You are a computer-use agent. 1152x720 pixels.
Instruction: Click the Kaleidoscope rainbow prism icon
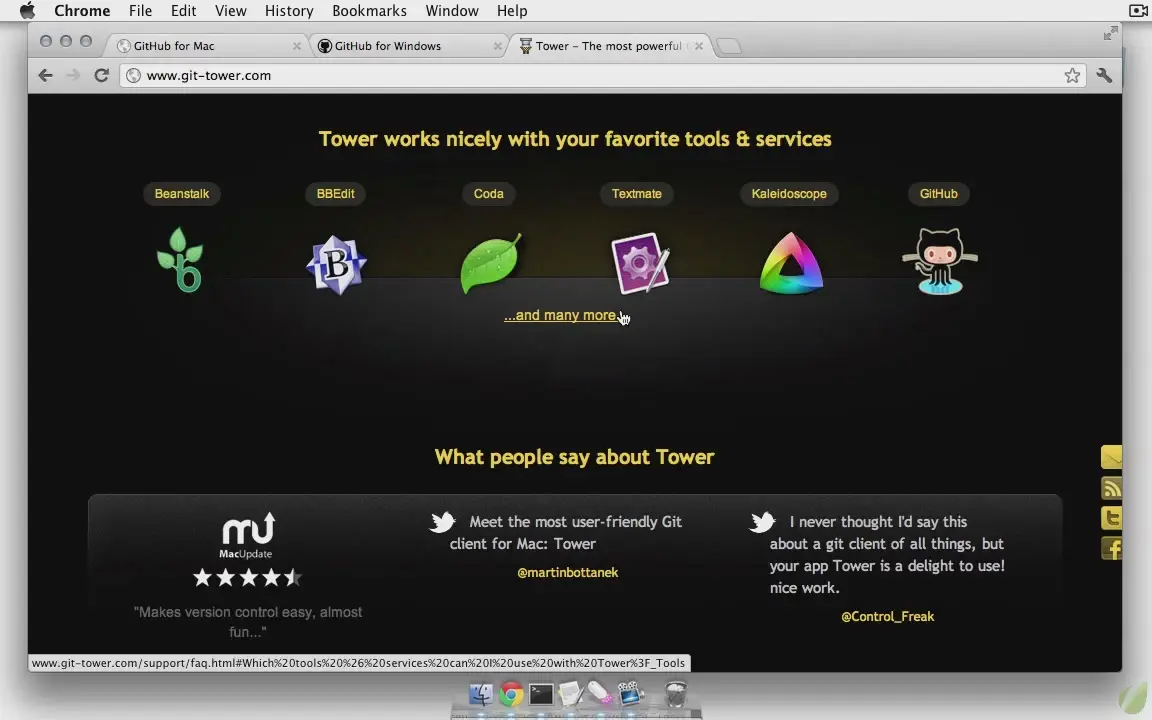pos(791,263)
